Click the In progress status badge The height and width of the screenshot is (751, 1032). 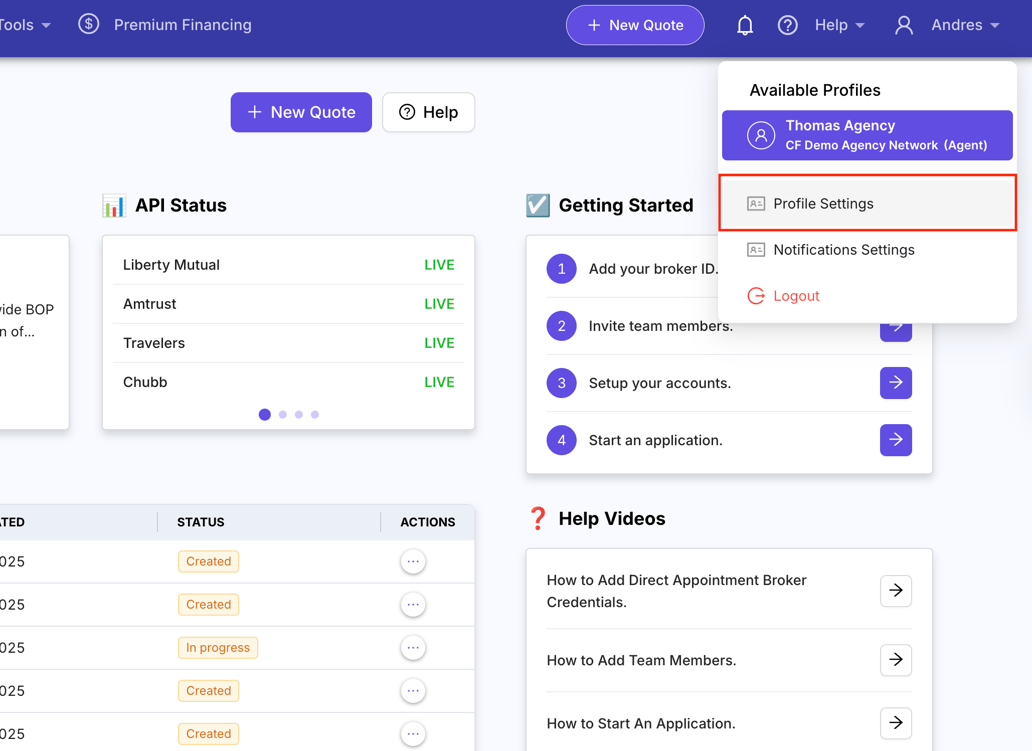218,648
